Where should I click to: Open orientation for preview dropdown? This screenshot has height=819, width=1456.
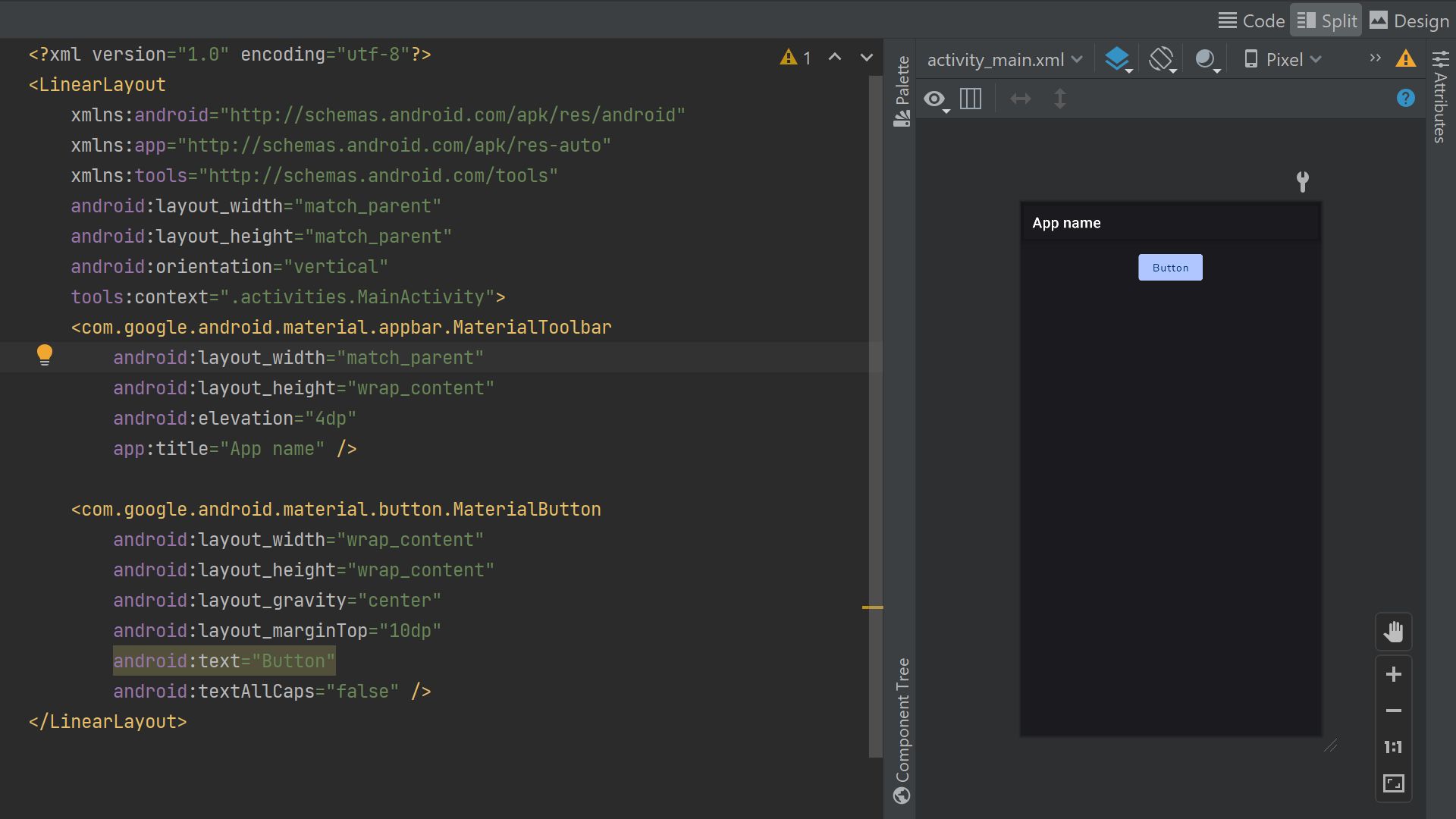(1163, 59)
